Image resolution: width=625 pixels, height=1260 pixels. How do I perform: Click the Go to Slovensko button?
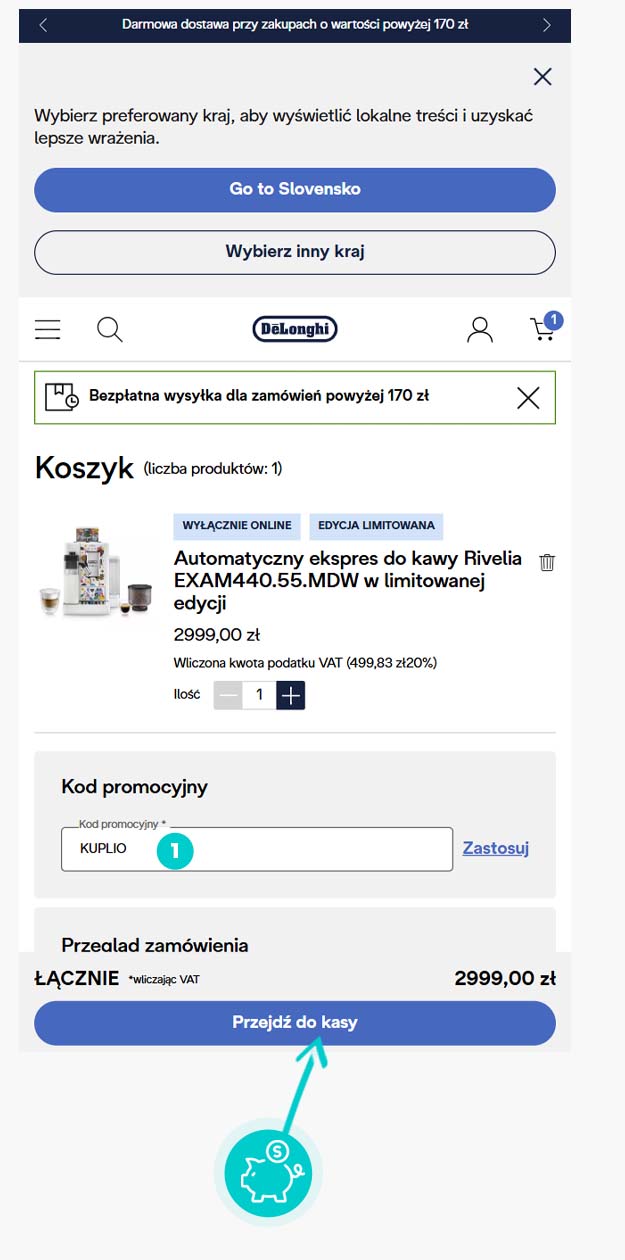[x=295, y=189]
